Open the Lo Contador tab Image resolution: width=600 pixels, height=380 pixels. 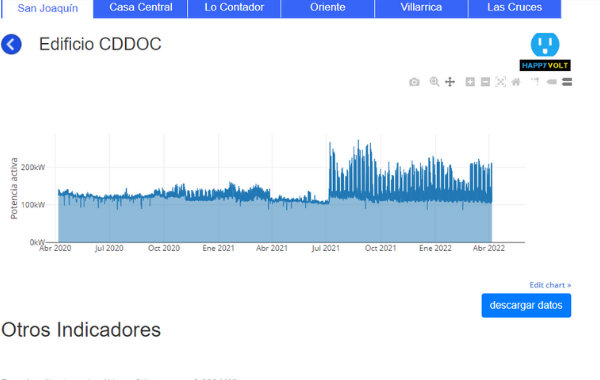234,8
